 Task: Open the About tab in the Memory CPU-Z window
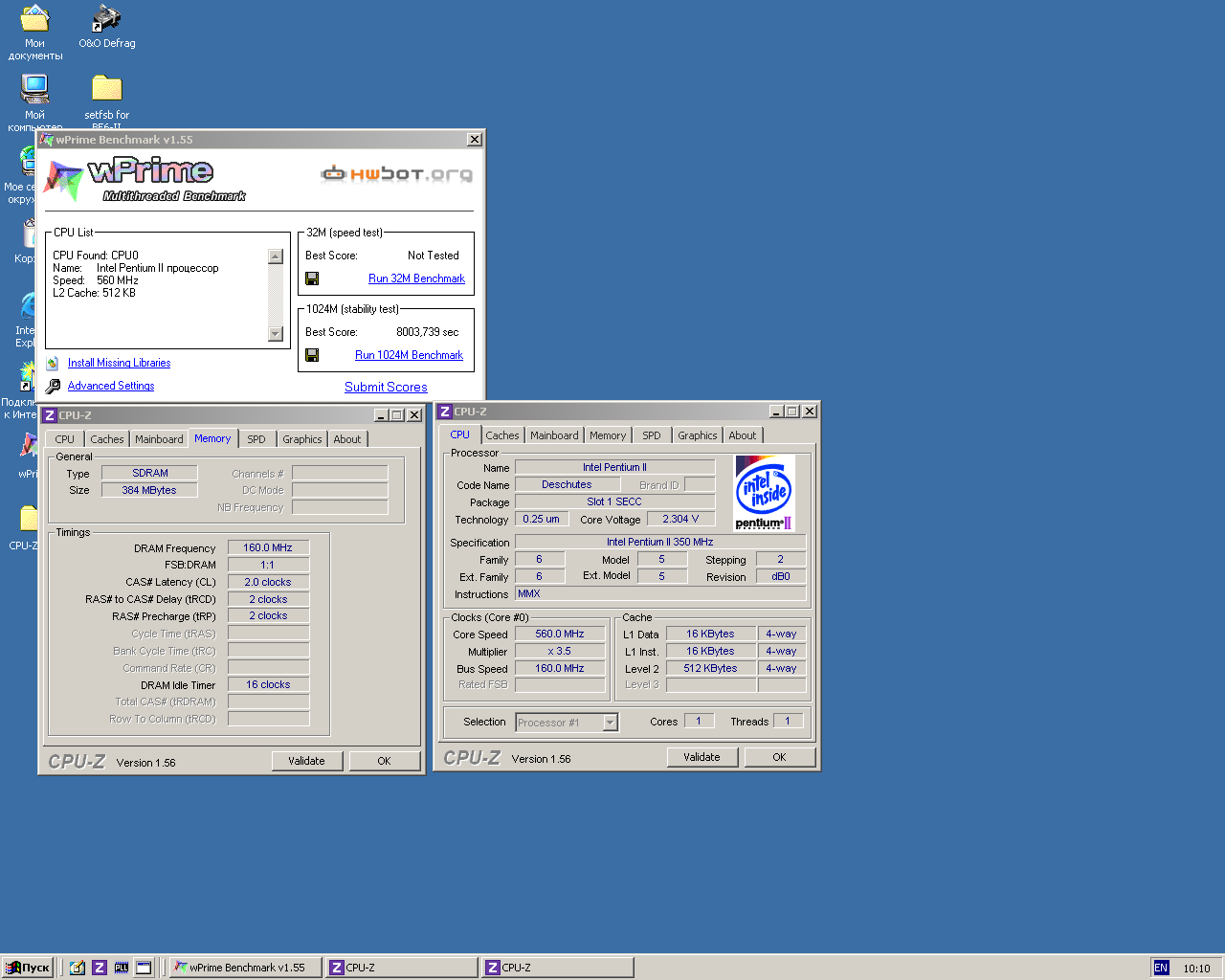pos(347,439)
